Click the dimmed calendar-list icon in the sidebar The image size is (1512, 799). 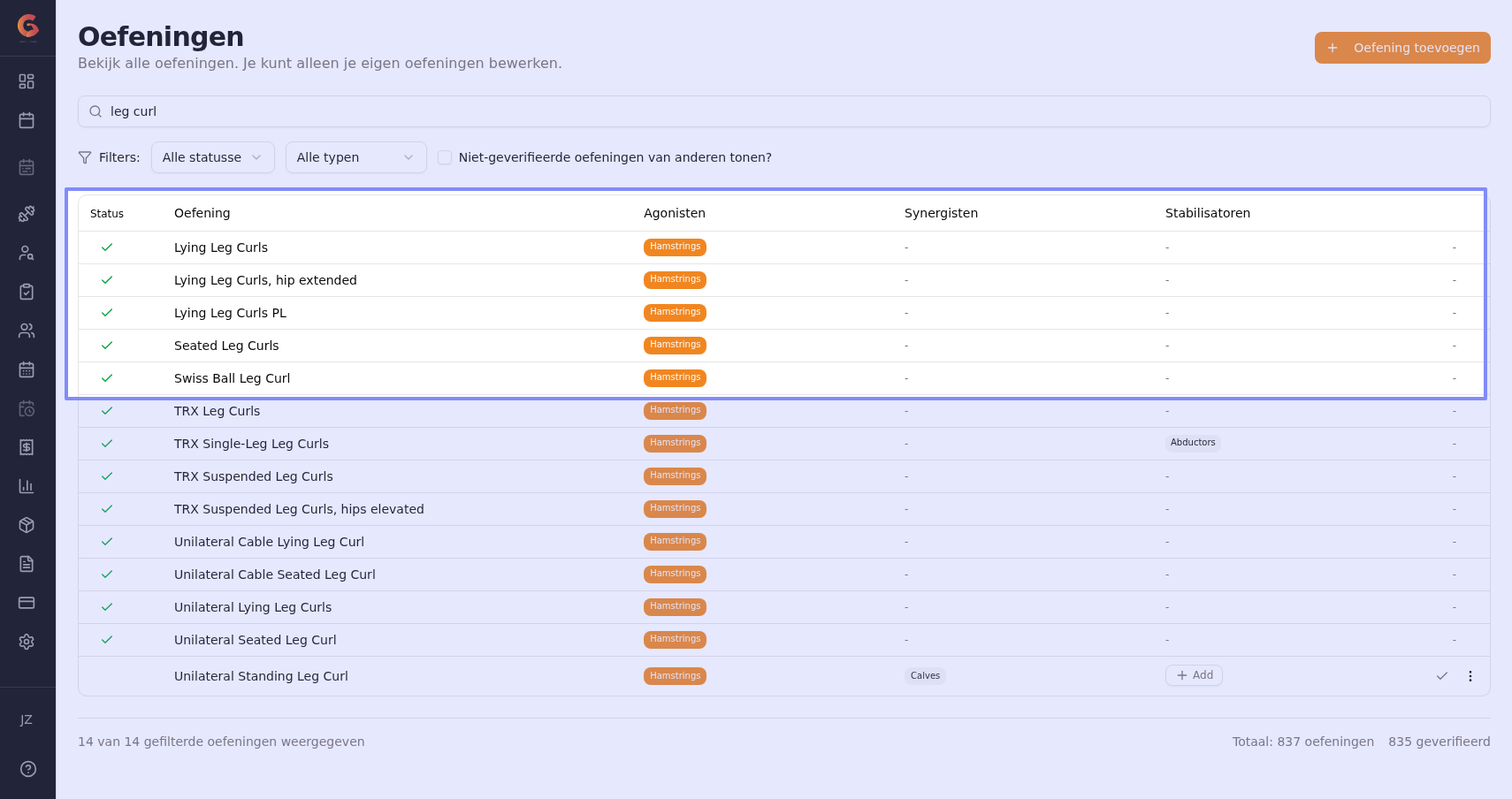[27, 167]
